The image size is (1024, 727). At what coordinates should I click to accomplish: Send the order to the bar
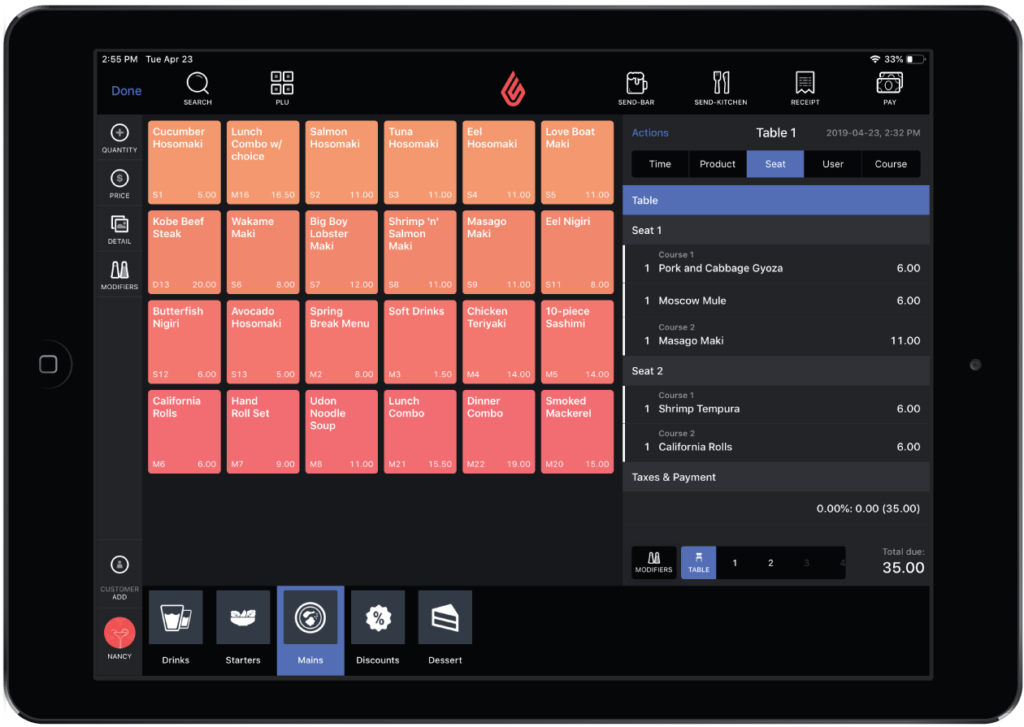[x=636, y=88]
